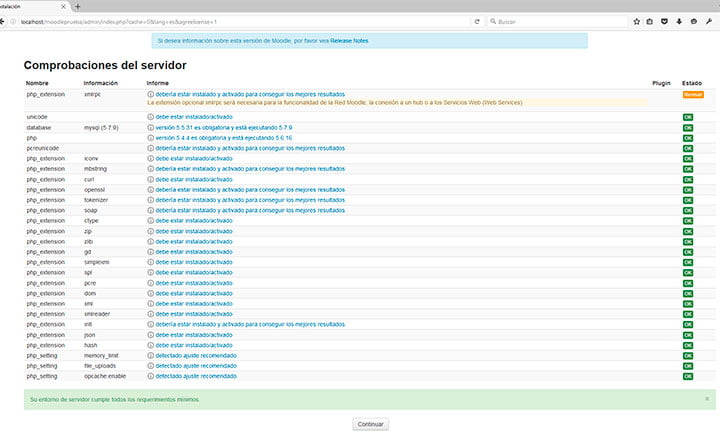Click the OK badge in the database row
The width and height of the screenshot is (720, 432).
(x=687, y=128)
